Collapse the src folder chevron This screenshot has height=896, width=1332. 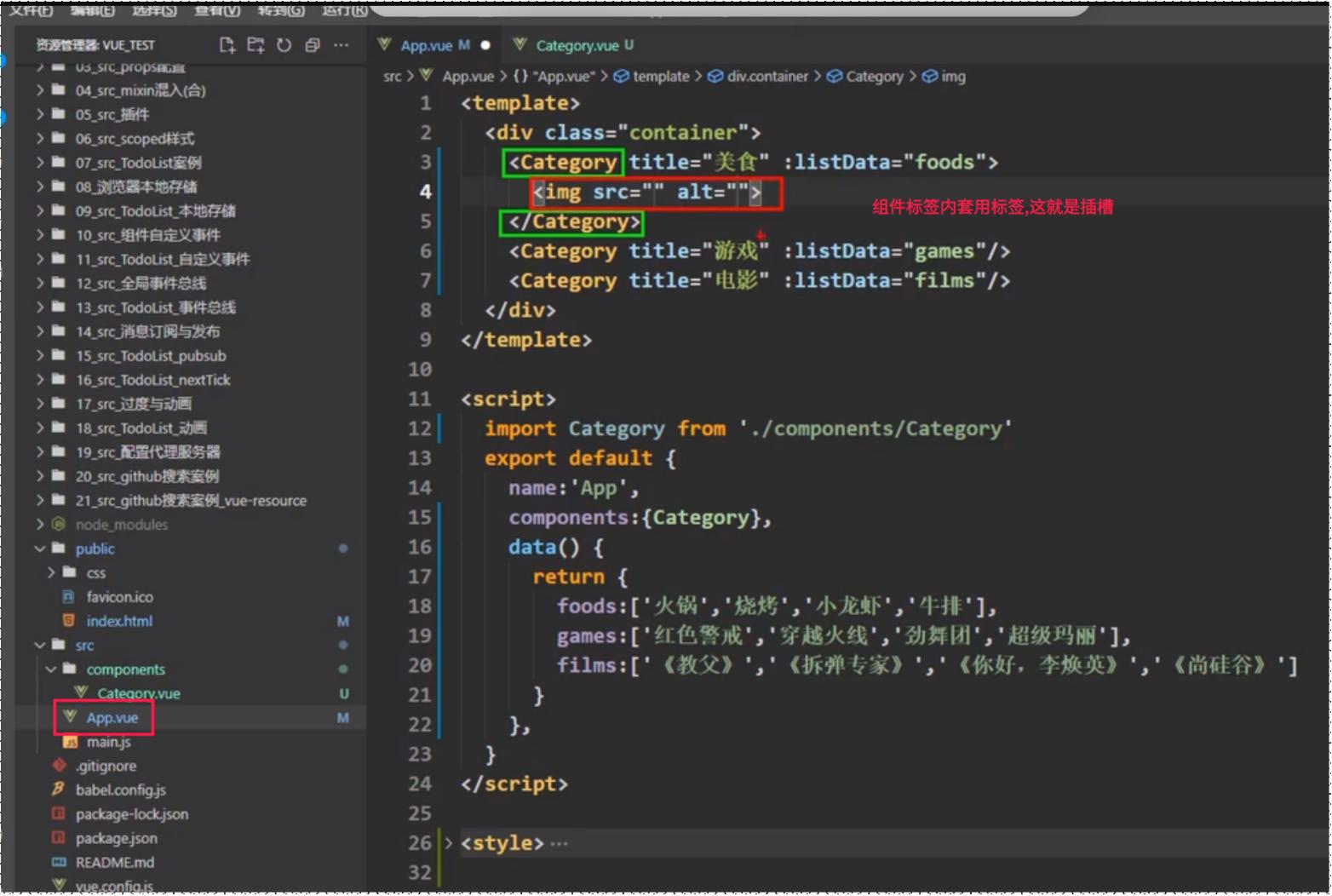tap(40, 646)
